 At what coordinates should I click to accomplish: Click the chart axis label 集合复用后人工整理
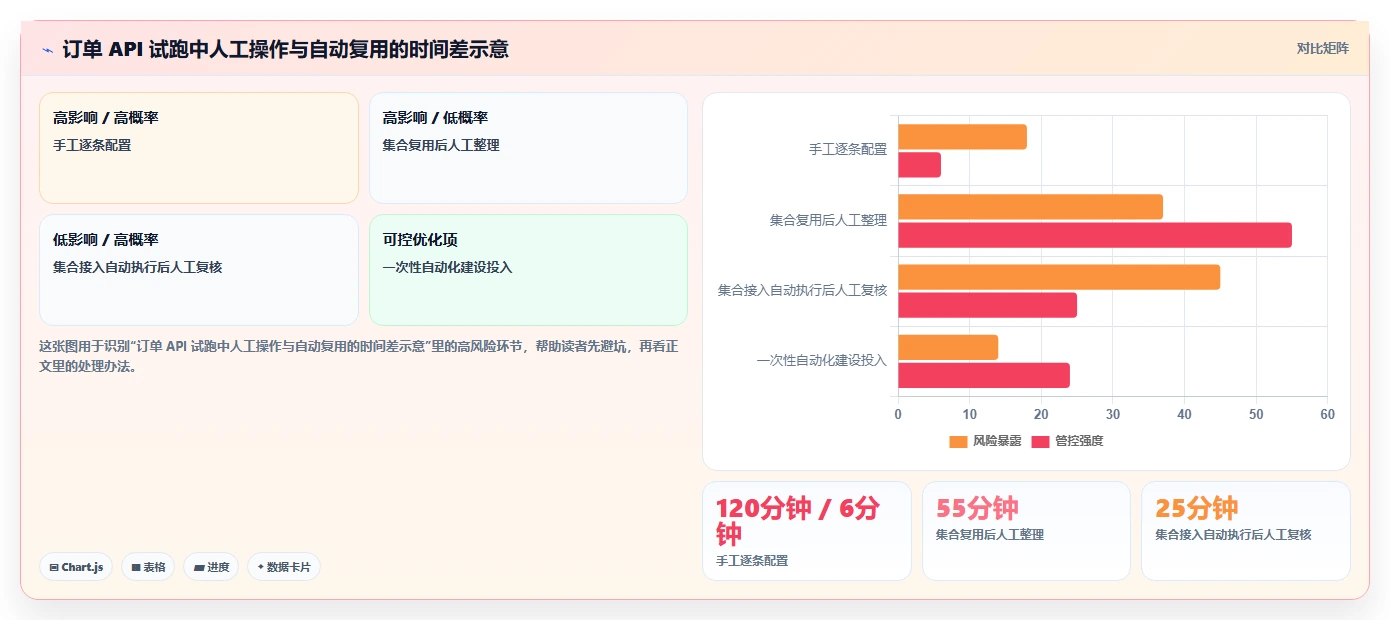coord(828,220)
